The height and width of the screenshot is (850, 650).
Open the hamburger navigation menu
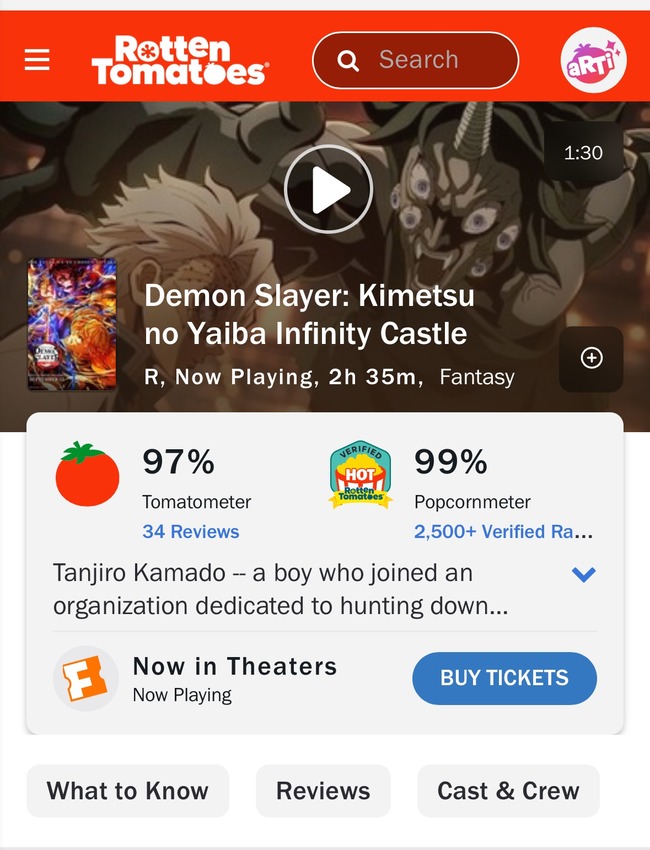[x=37, y=60]
